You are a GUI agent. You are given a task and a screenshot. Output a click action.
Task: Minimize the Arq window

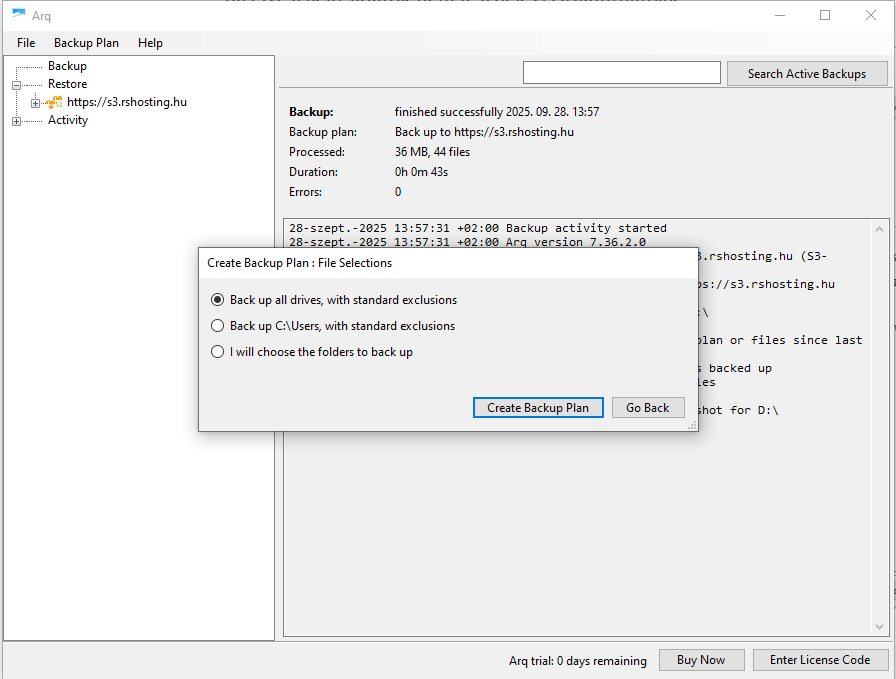click(x=779, y=15)
